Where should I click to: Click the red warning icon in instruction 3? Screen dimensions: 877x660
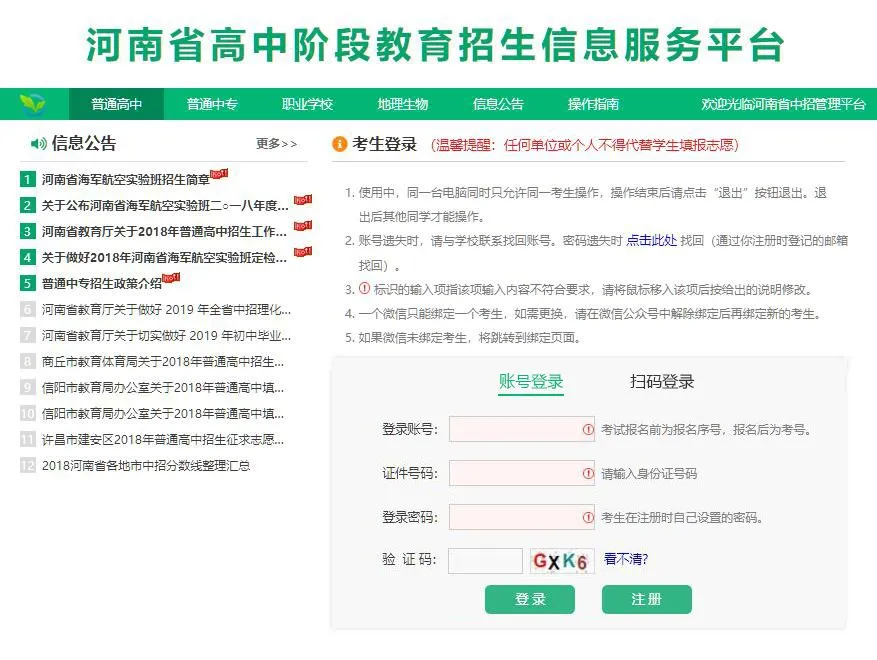pos(364,289)
